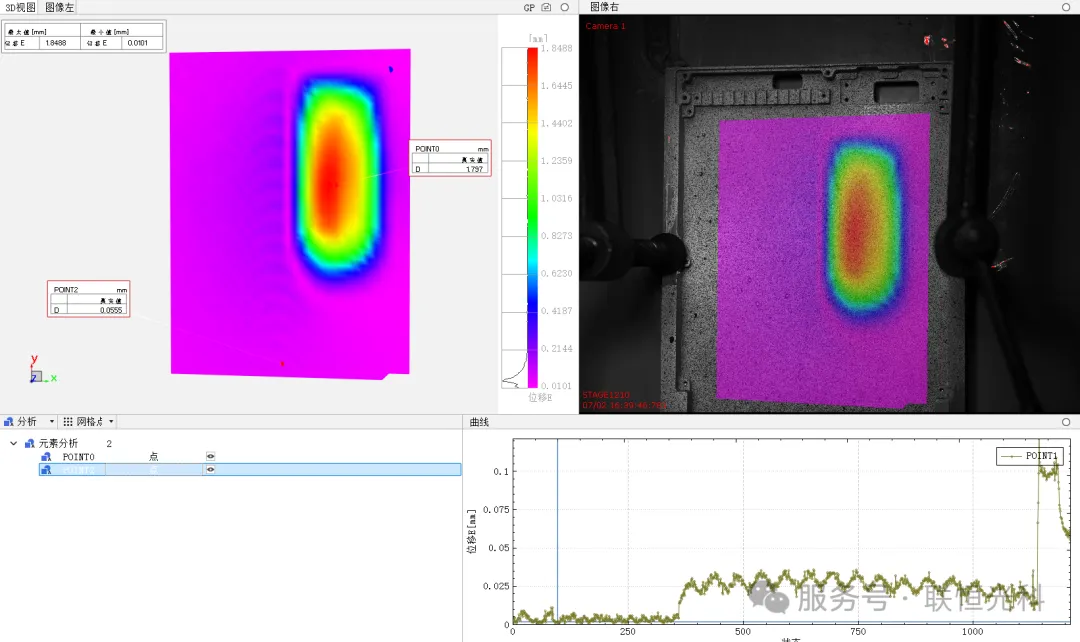Click the red top of the color scale bar
This screenshot has width=1080, height=642.
click(532, 56)
